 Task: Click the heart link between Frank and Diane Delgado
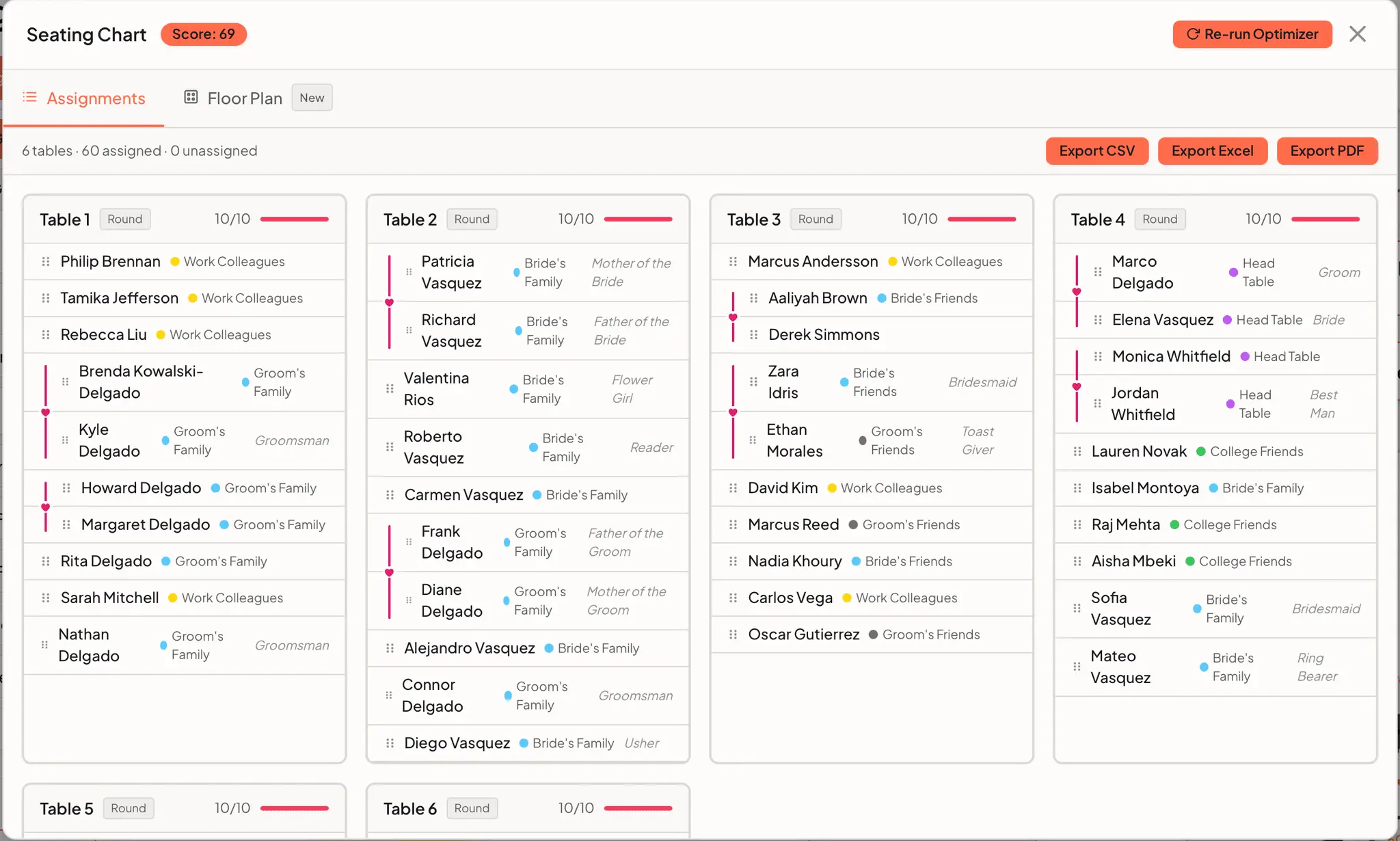click(390, 572)
